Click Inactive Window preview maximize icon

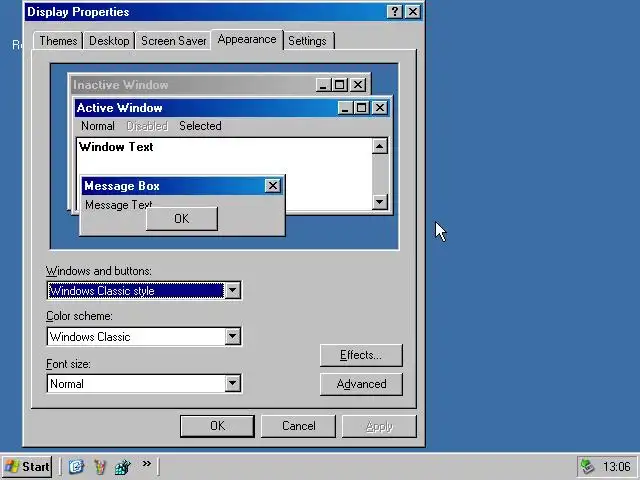340,85
